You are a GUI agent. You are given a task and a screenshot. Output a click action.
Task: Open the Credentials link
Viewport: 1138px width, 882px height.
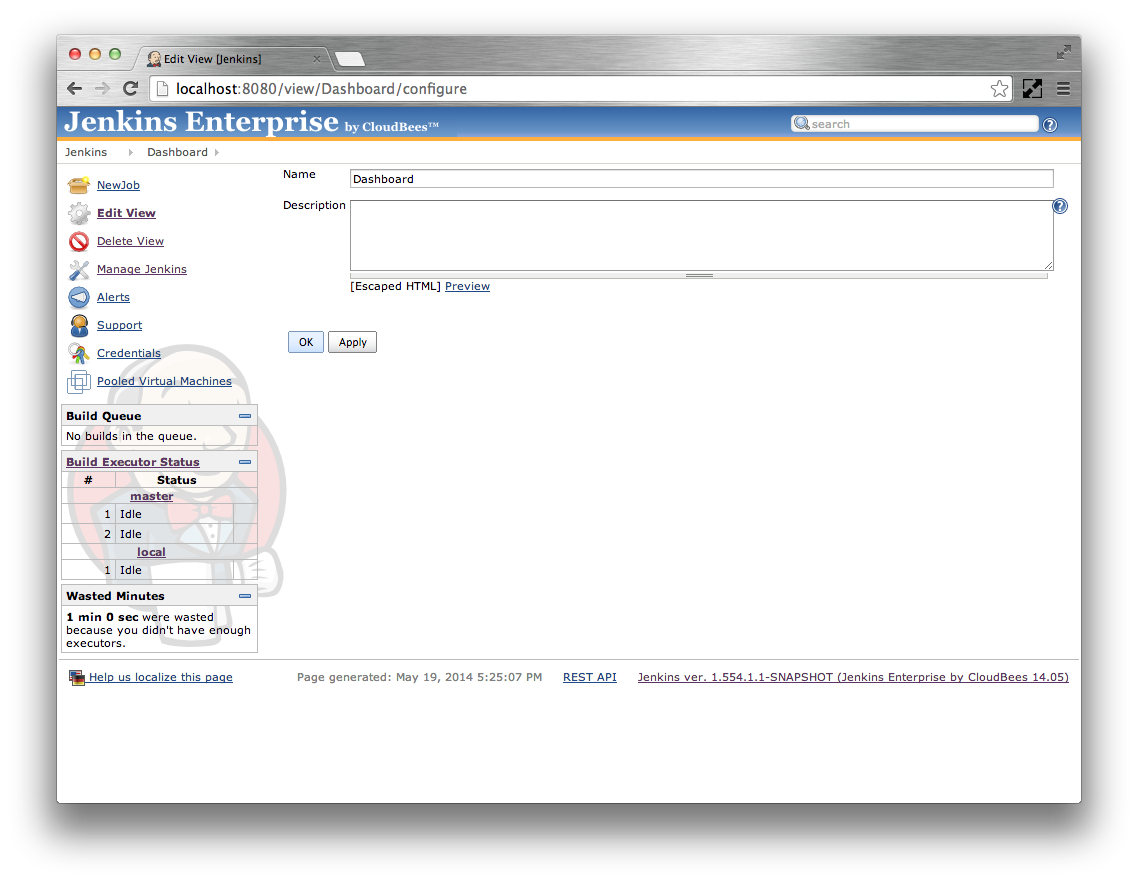coord(128,354)
